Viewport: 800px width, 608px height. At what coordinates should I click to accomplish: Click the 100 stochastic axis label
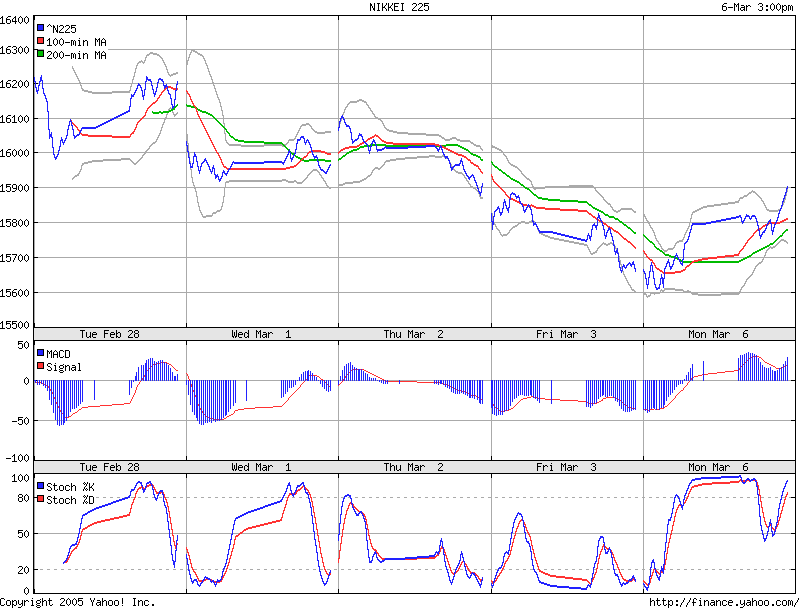click(20, 478)
